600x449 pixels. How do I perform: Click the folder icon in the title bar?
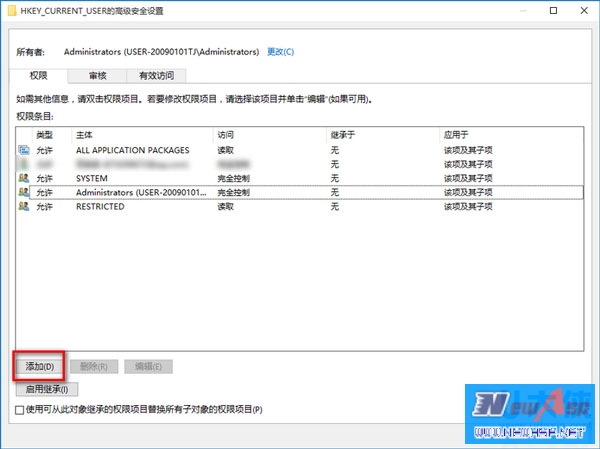point(12,11)
